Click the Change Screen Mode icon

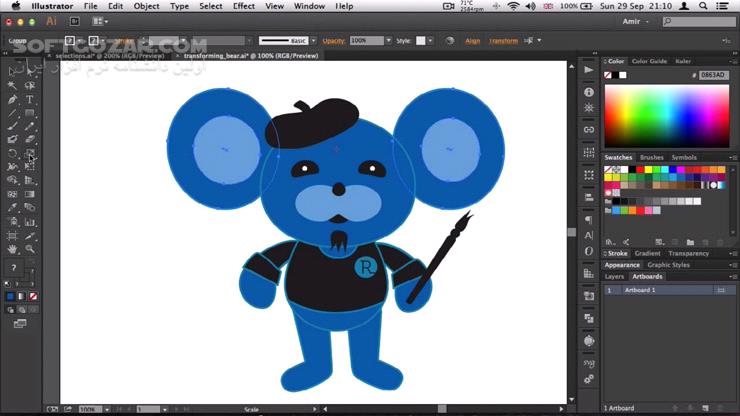point(20,324)
